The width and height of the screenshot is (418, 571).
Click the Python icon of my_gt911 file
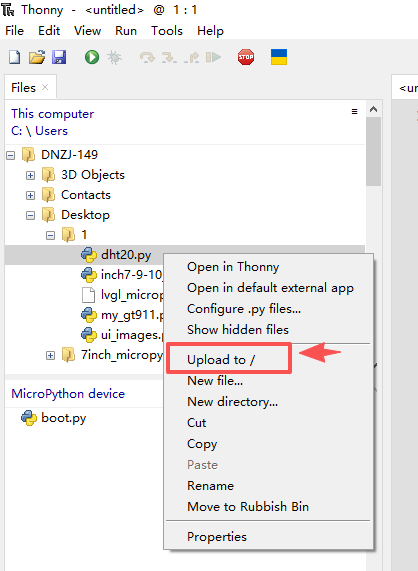point(88,315)
